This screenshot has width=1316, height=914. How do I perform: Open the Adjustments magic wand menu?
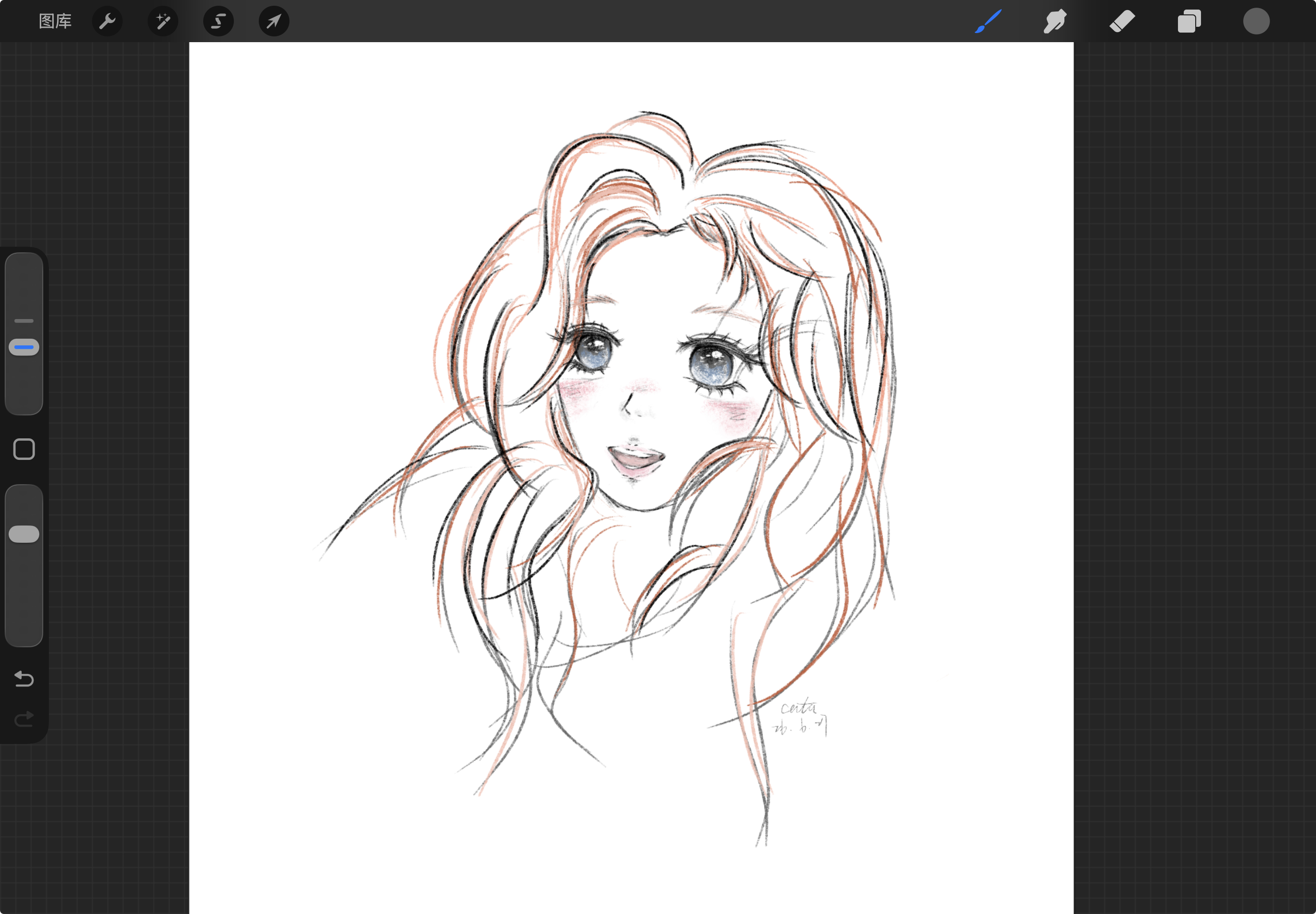(x=163, y=21)
